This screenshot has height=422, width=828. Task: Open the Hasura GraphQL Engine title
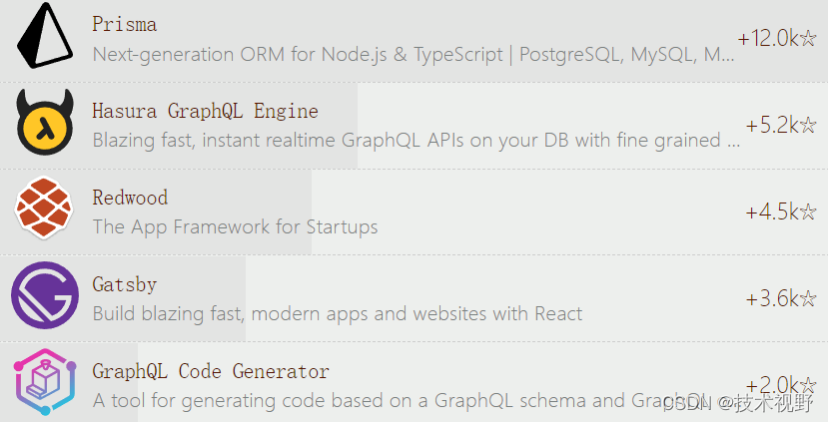pos(205,111)
